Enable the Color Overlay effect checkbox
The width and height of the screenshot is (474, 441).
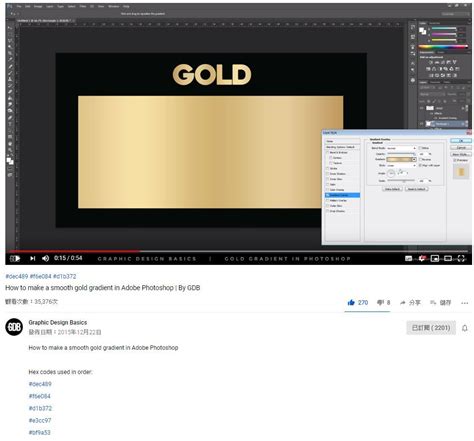pyautogui.click(x=328, y=190)
